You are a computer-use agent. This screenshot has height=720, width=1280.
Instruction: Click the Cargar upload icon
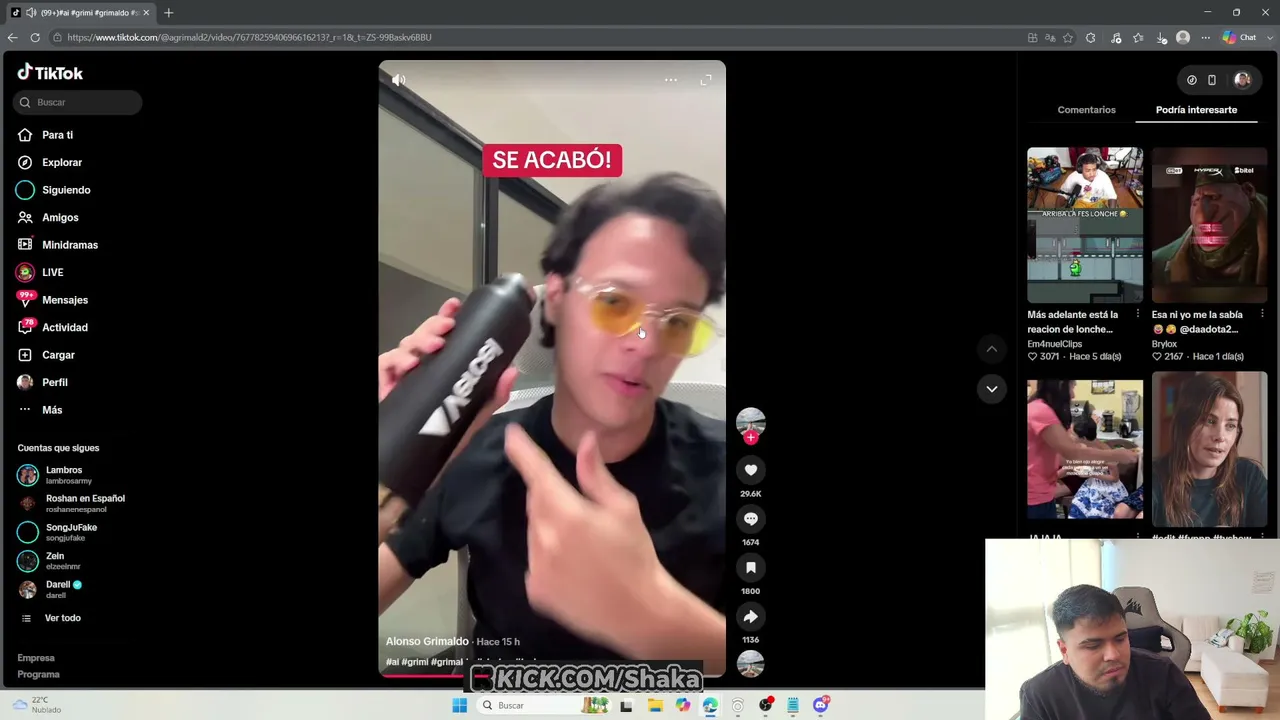click(x=25, y=355)
